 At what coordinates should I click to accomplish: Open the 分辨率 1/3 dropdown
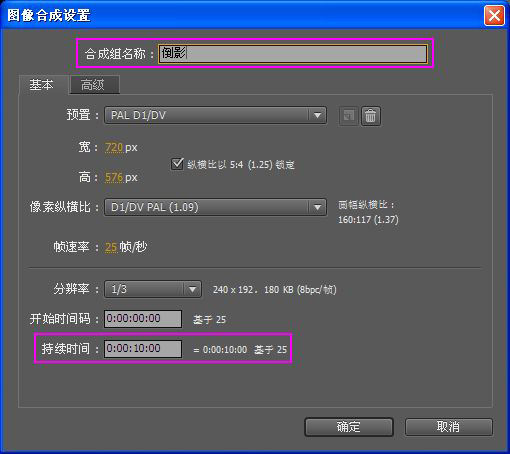(153, 289)
